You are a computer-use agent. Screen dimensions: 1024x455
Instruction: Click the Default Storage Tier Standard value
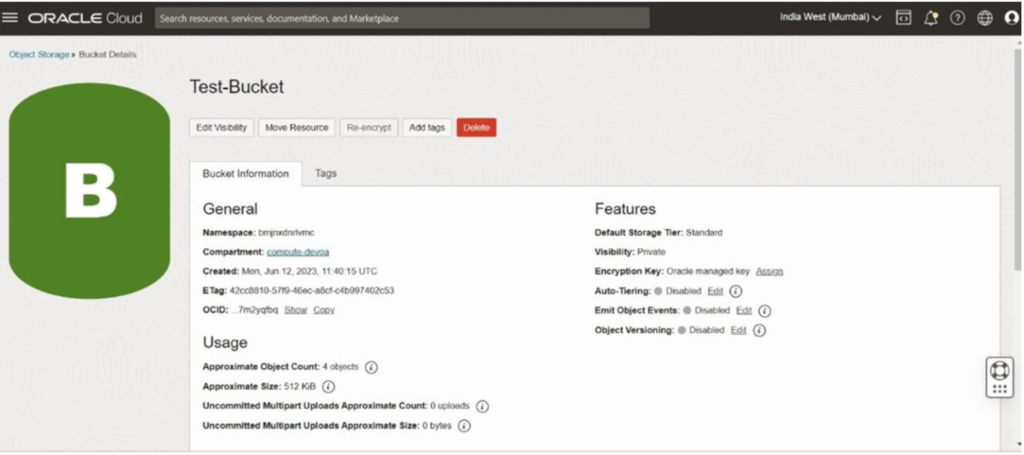coord(704,232)
